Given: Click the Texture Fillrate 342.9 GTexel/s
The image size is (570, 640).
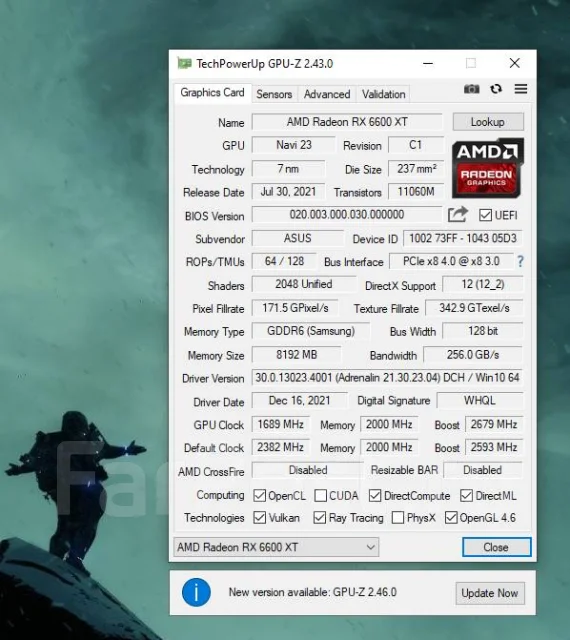Looking at the screenshot, I should (x=474, y=308).
